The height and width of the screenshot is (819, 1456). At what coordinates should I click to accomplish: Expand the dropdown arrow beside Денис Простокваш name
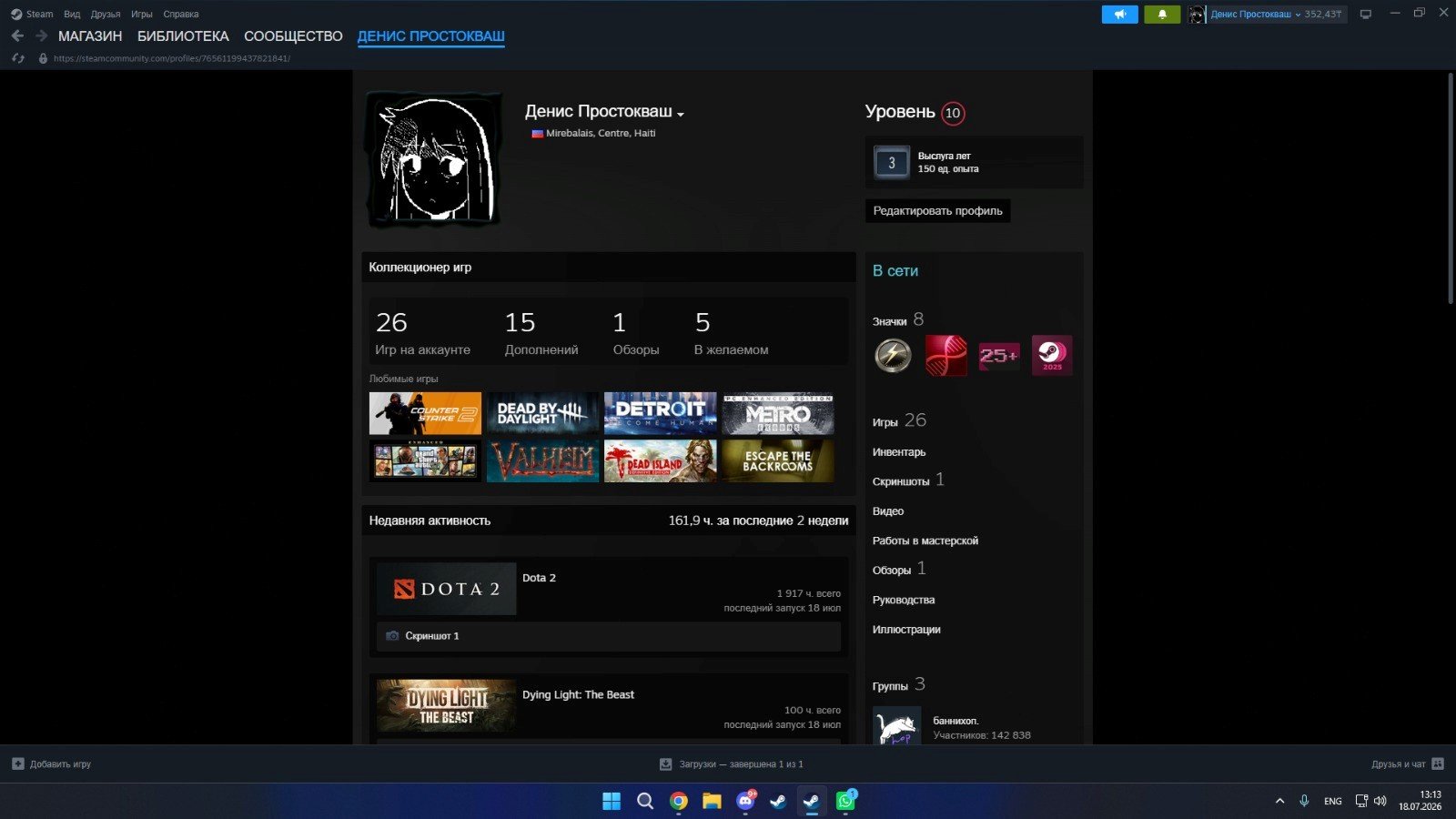[681, 115]
